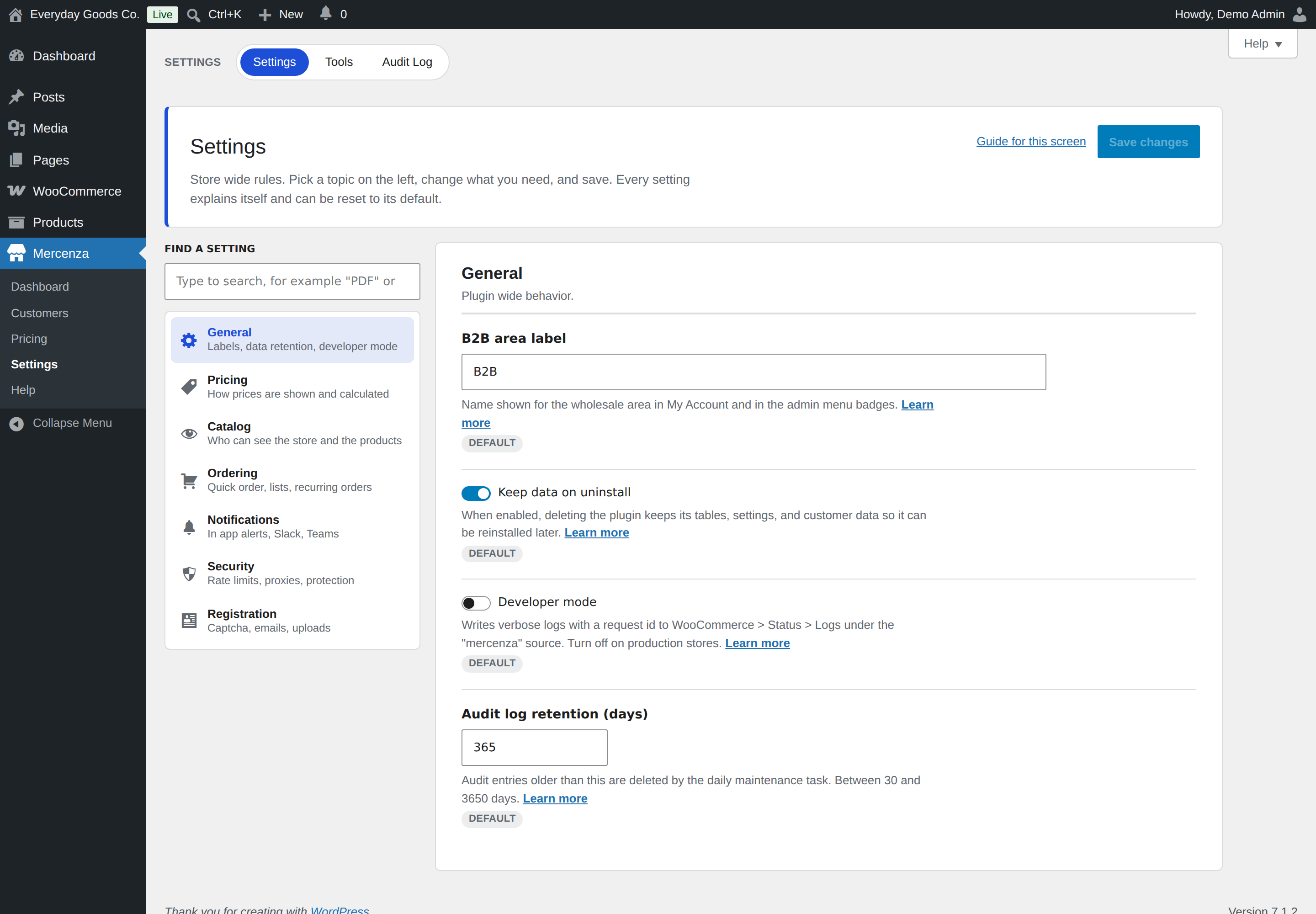Click Save changes button
Image resolution: width=1316 pixels, height=914 pixels.
click(1148, 142)
